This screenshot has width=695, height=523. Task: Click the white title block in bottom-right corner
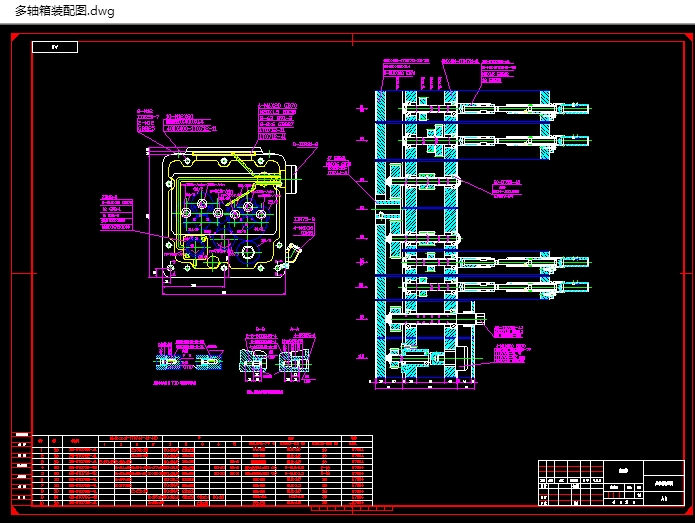point(610,482)
